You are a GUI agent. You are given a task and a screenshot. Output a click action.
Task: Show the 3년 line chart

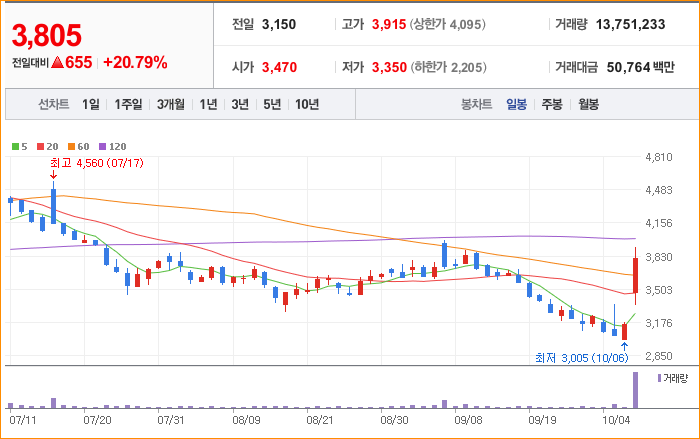[x=240, y=105]
